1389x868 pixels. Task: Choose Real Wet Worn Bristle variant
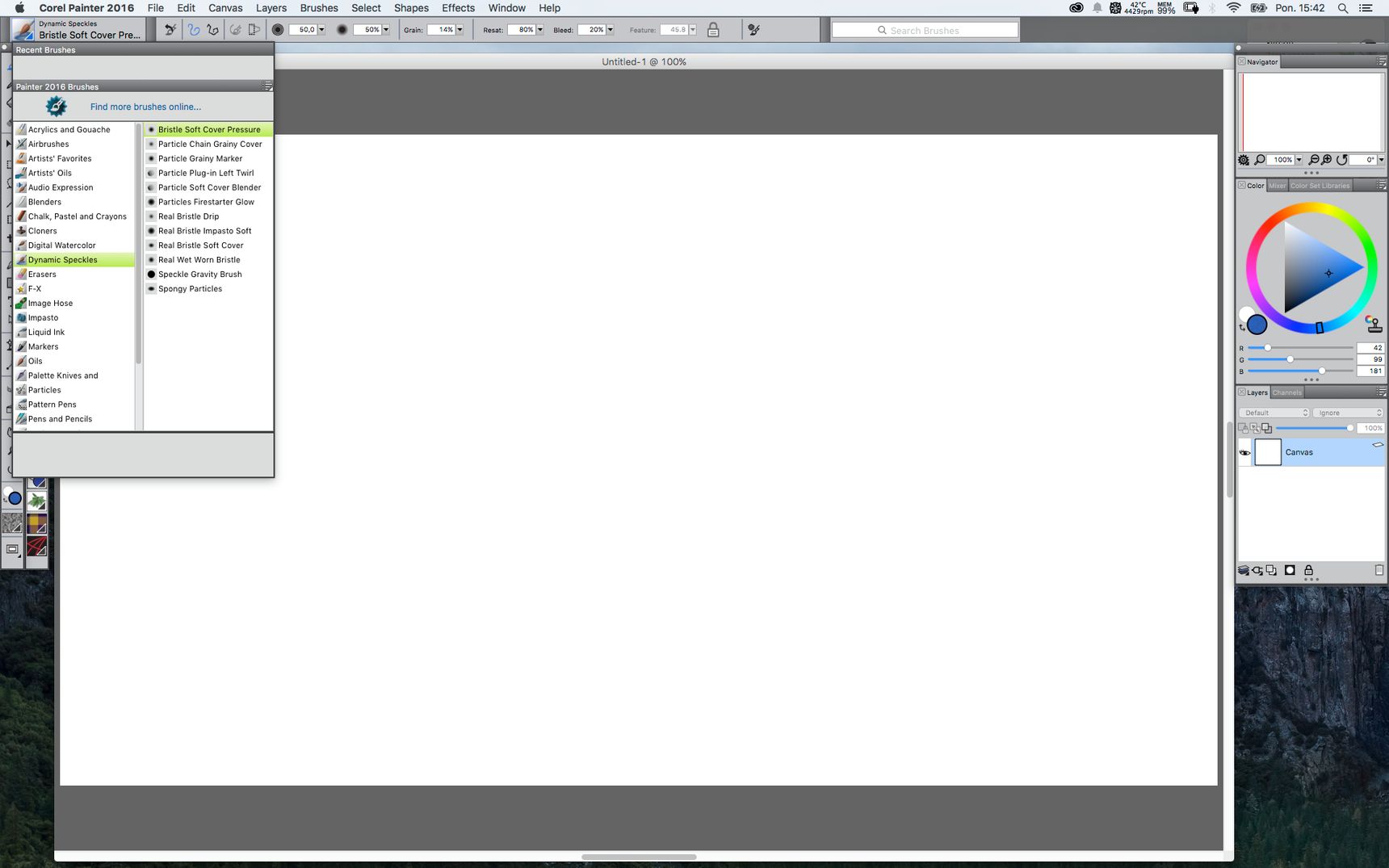(x=208, y=260)
